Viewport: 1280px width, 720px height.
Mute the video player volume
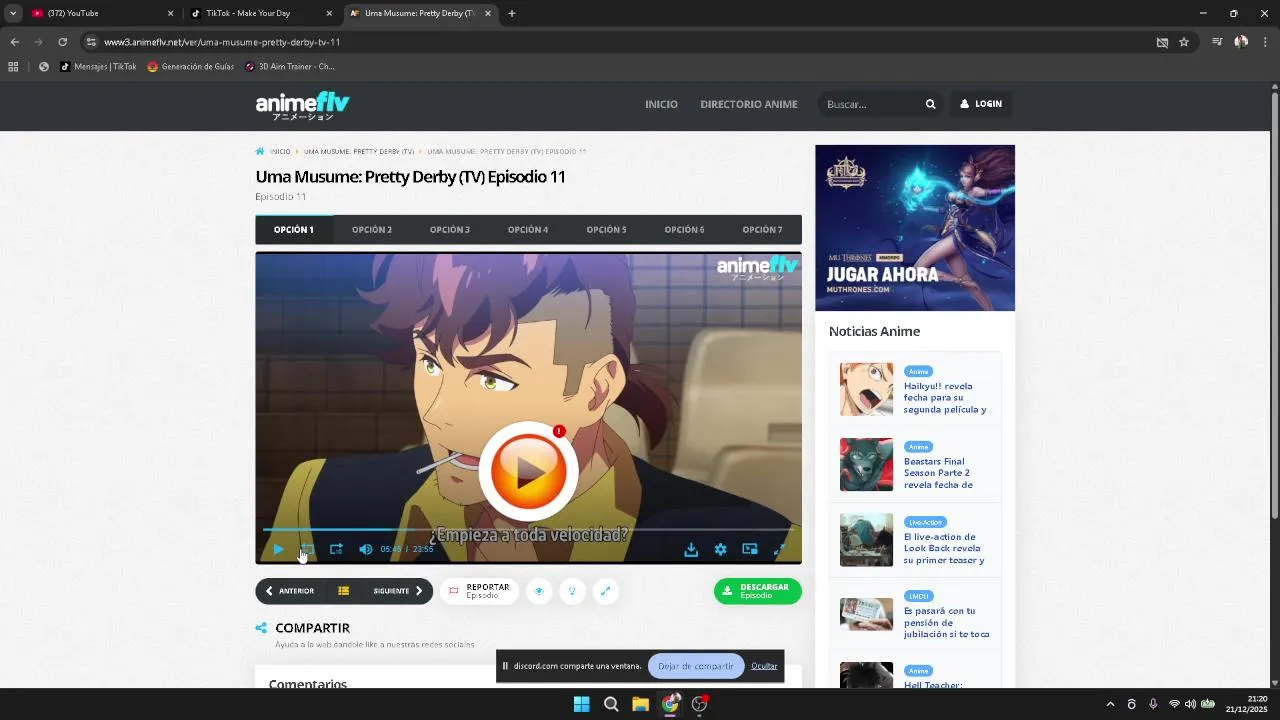[x=365, y=549]
